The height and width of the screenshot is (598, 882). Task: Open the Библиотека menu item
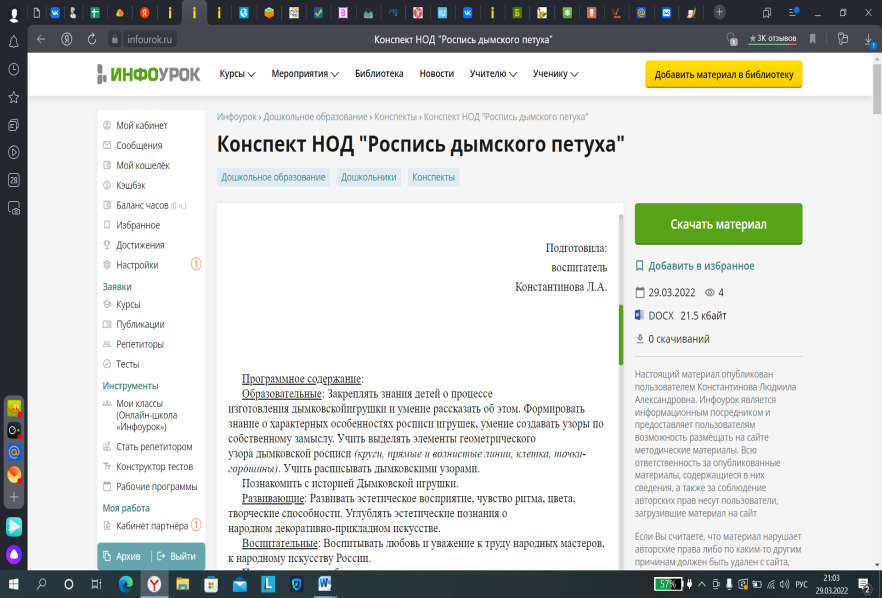379,74
